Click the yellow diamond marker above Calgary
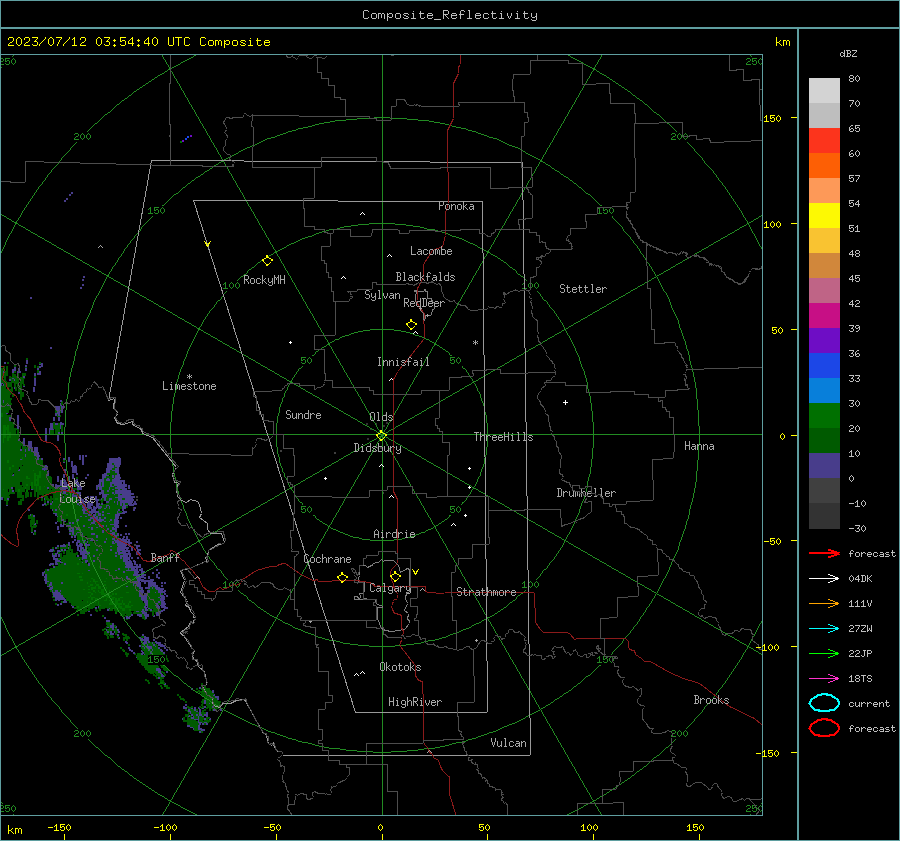Screen dimensions: 900x841 pyautogui.click(x=395, y=576)
